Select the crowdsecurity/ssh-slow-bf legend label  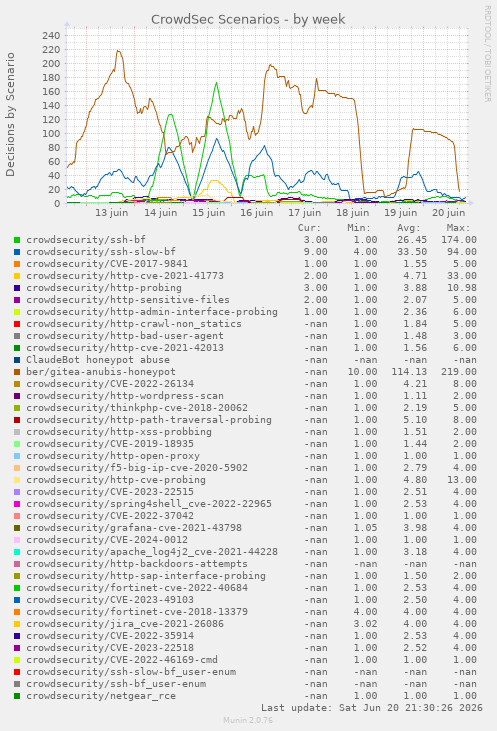coord(101,252)
